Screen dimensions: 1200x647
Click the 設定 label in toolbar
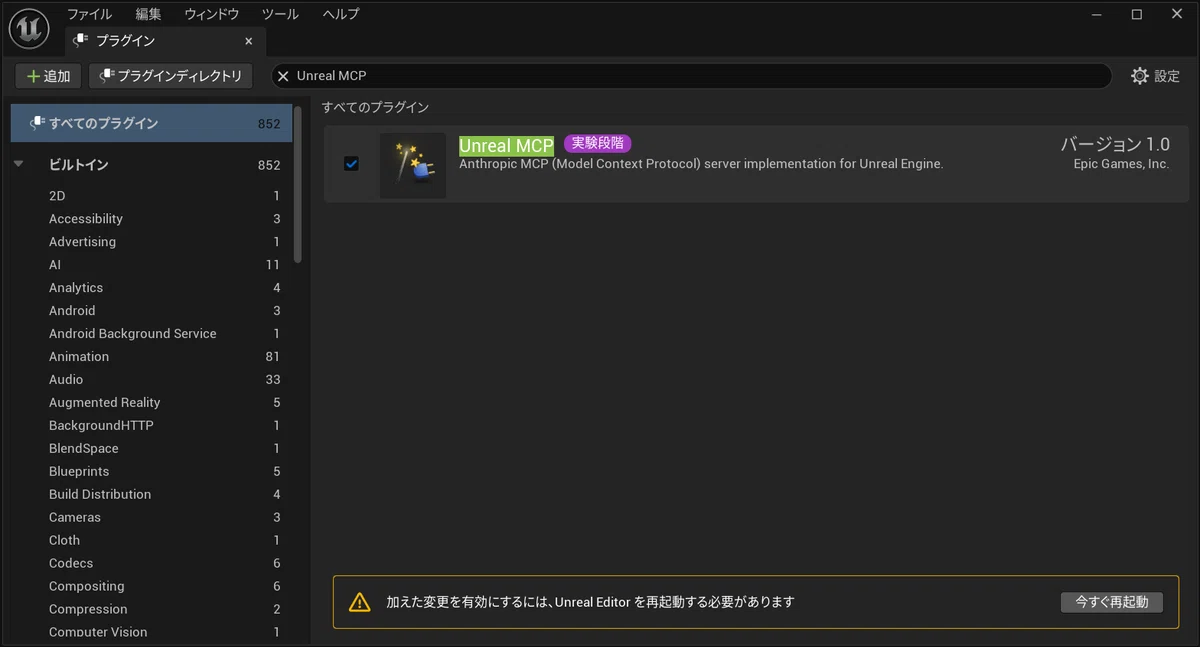[x=1167, y=76]
